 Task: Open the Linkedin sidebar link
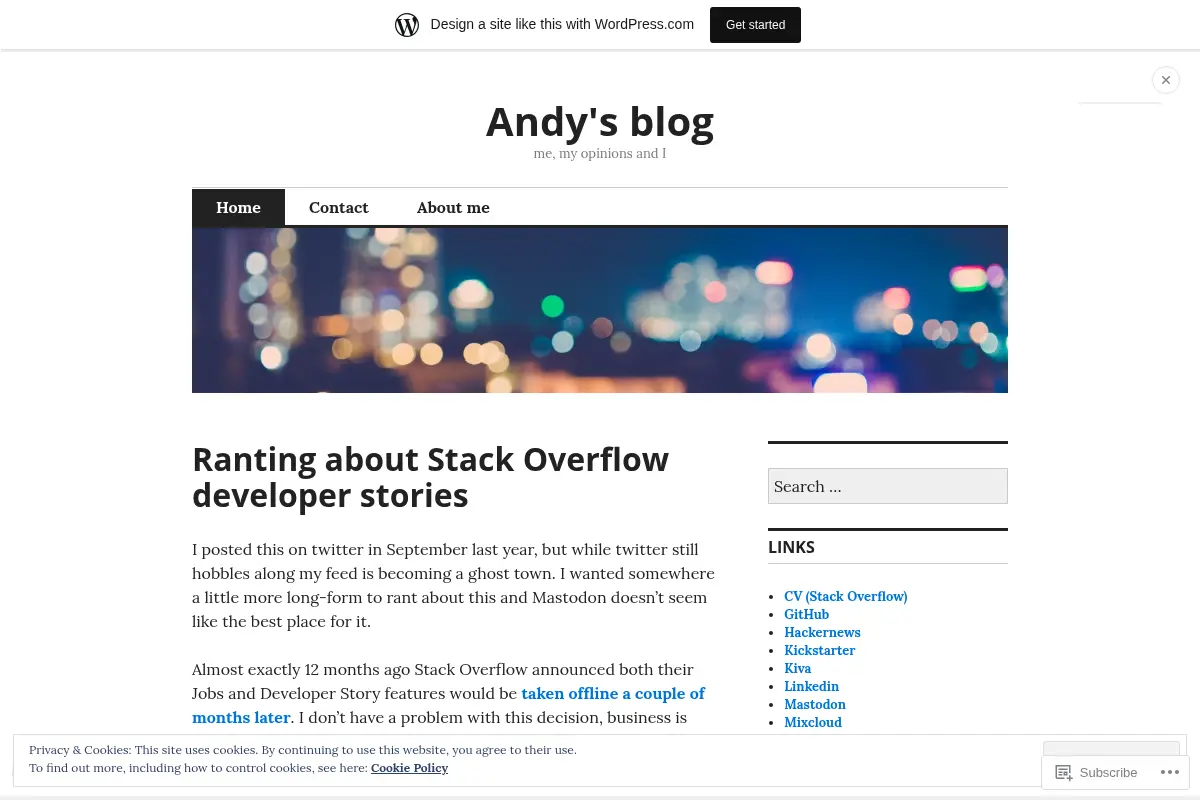(811, 686)
